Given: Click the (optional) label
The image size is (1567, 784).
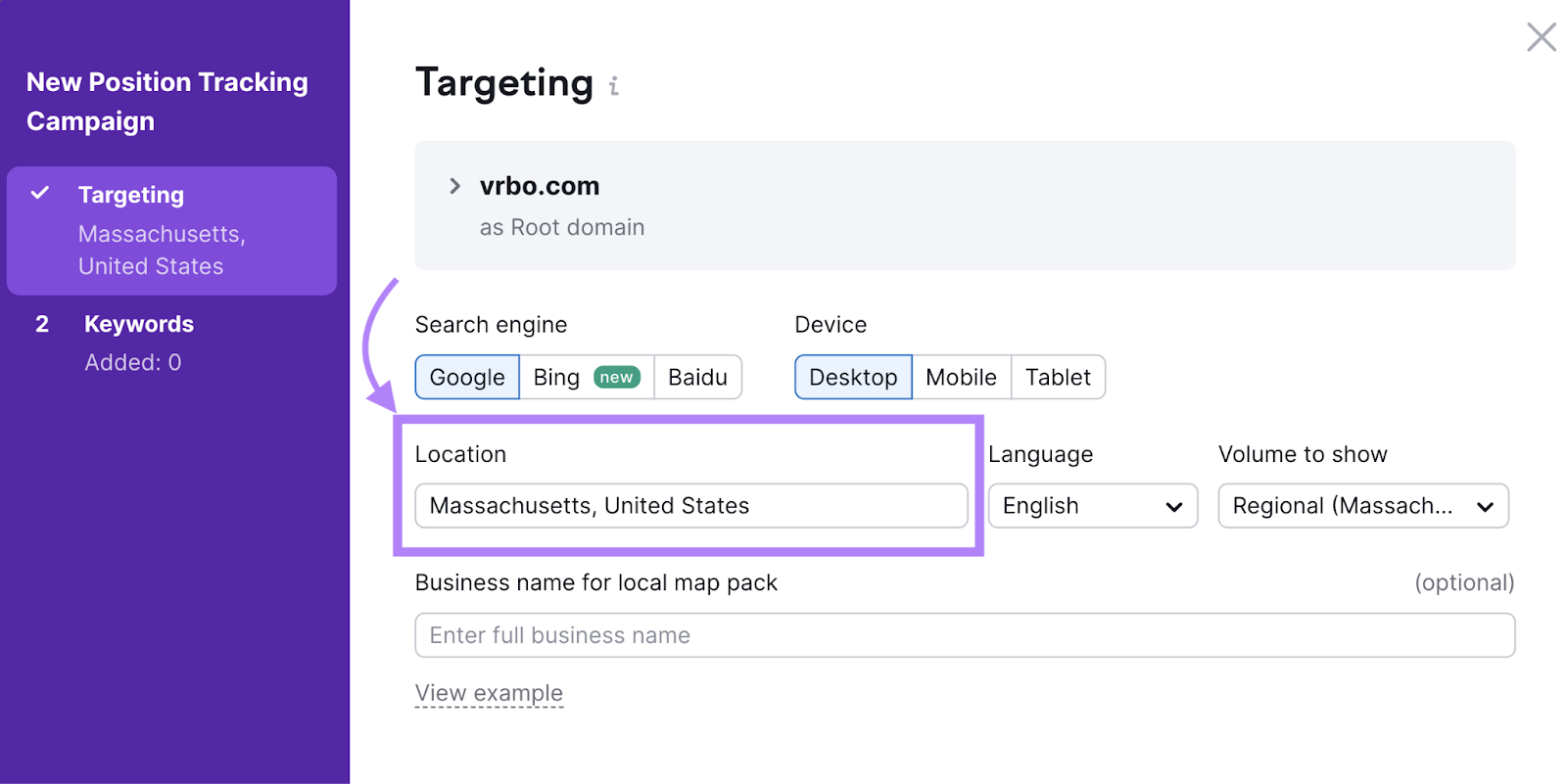Looking at the screenshot, I should pyautogui.click(x=1464, y=582).
